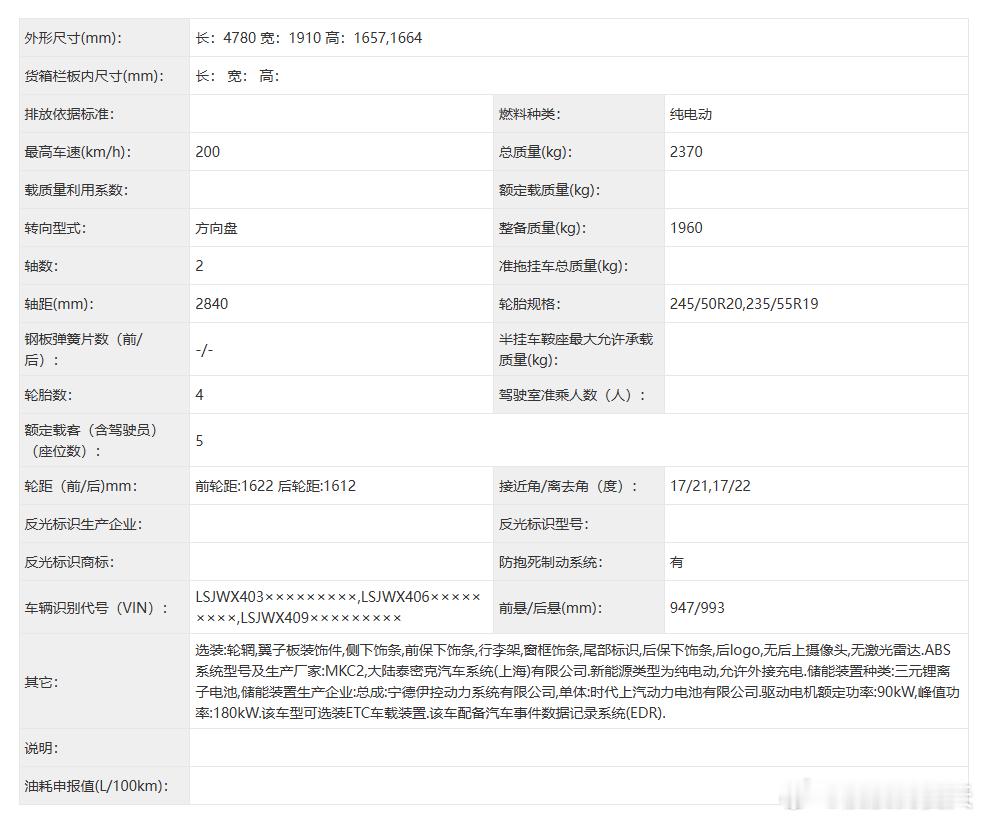Click the 轴距(mm) label
982x819 pixels.
[x=59, y=304]
